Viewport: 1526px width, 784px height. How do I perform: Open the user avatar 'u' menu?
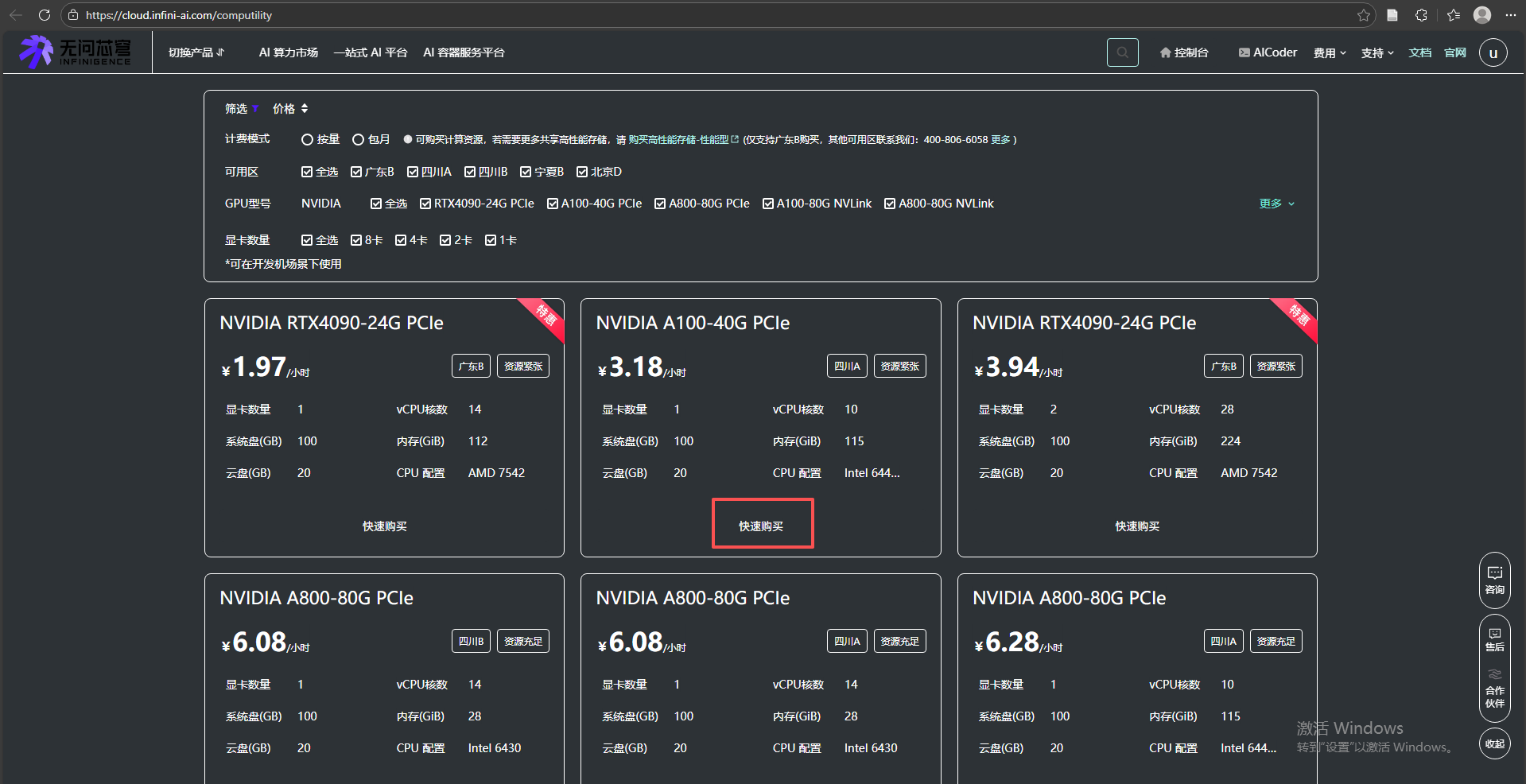click(x=1493, y=53)
